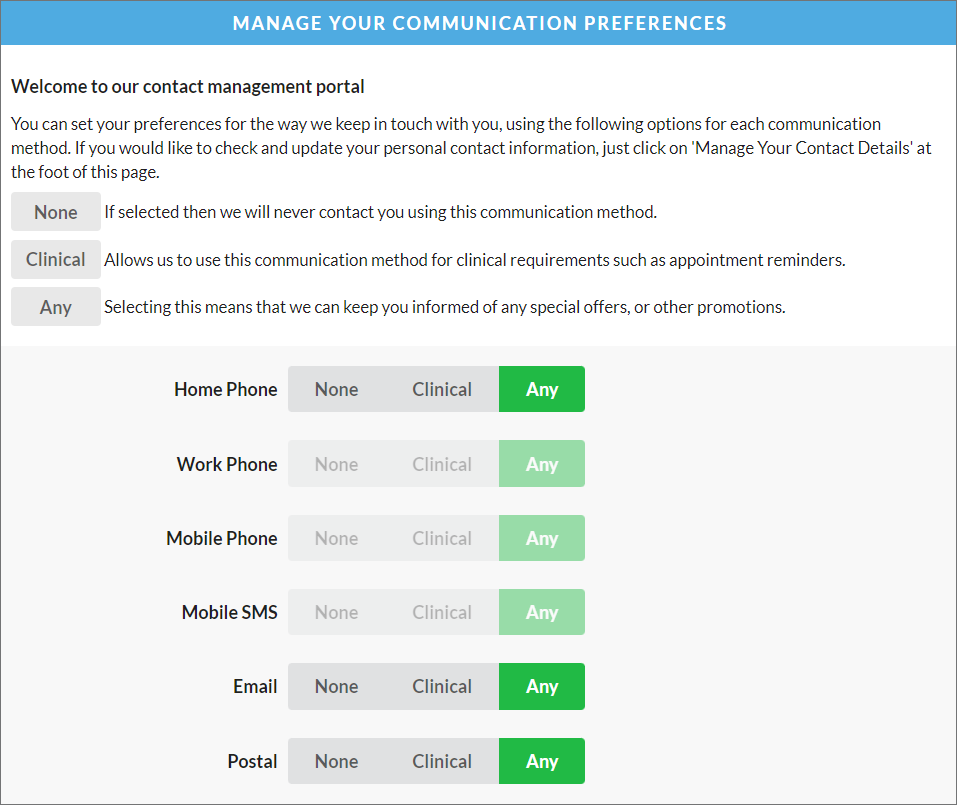The height and width of the screenshot is (805, 957).
Task: Select Any for Mobile SMS messages
Action: pos(542,612)
